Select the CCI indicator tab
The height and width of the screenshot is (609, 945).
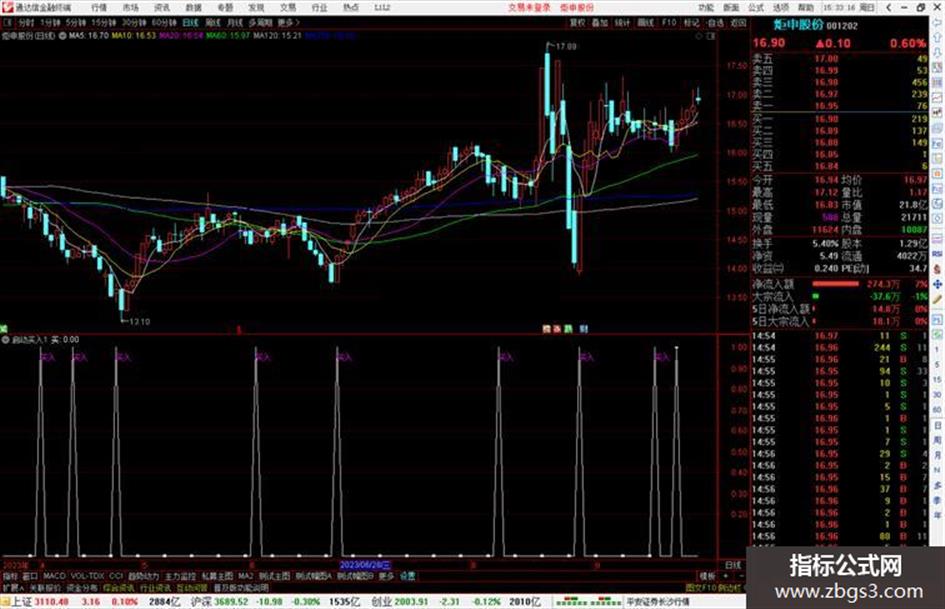(x=116, y=576)
